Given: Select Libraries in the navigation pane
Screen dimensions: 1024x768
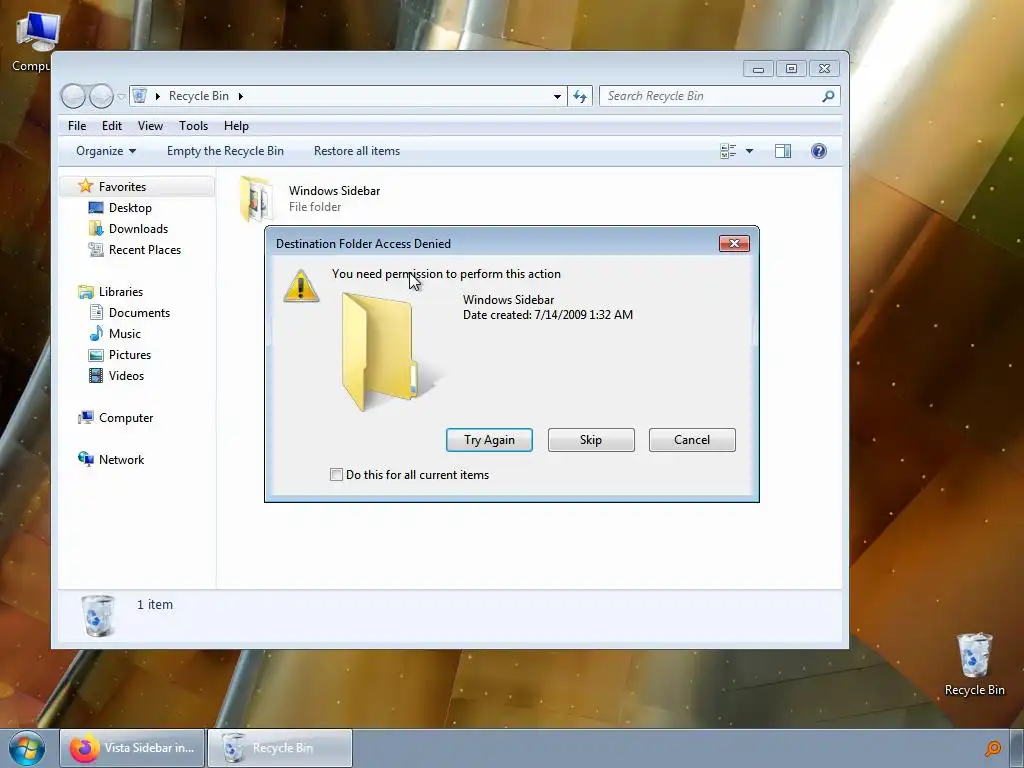Looking at the screenshot, I should click(x=121, y=292).
